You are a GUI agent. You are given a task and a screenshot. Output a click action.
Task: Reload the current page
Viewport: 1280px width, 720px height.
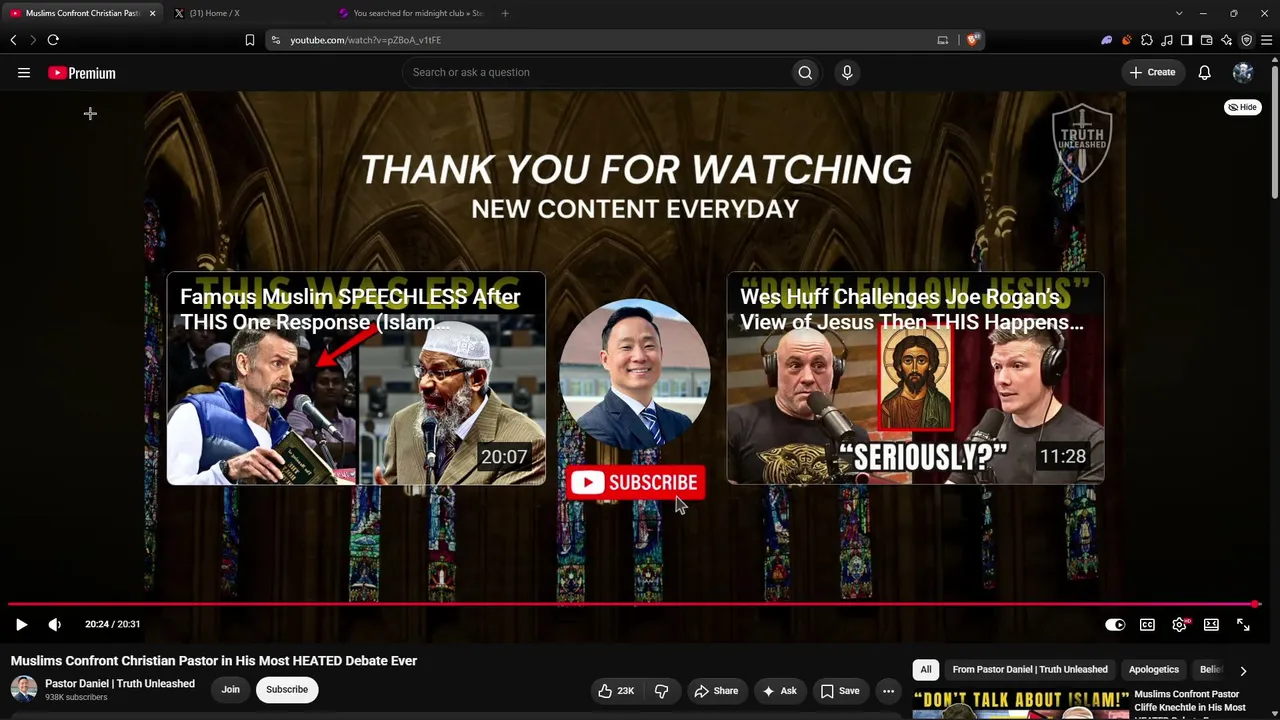click(53, 40)
